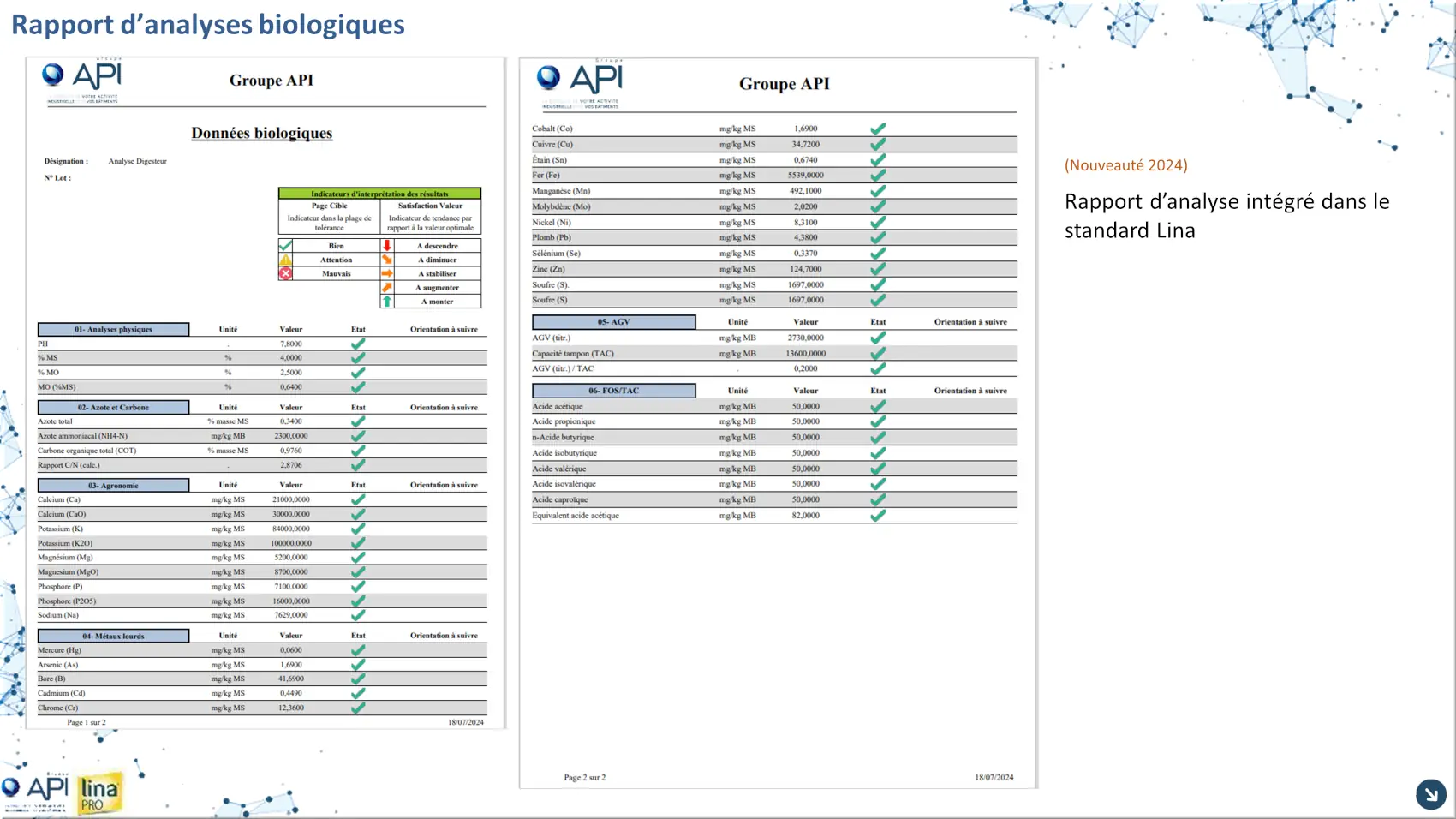This screenshot has height=819, width=1456.
Task: Click the (Nouveauté 2024) orange text
Action: [x=1126, y=164]
